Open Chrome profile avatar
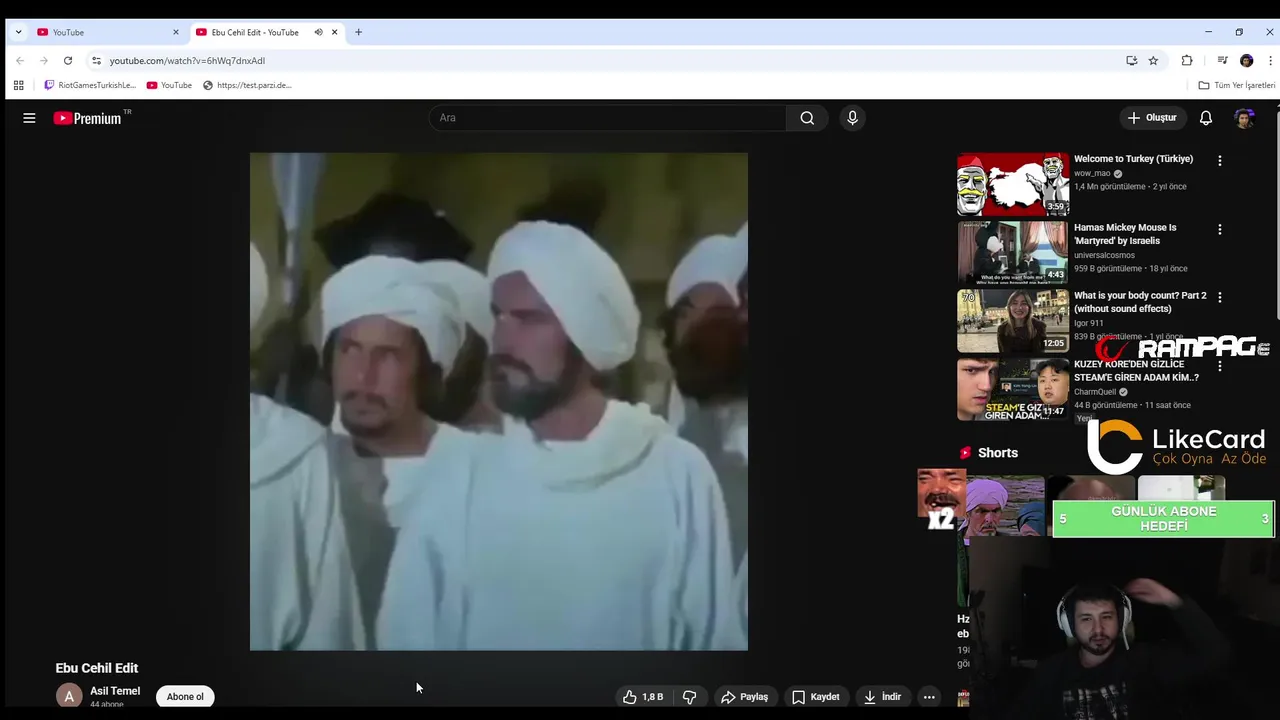Image resolution: width=1280 pixels, height=720 pixels. click(1246, 60)
